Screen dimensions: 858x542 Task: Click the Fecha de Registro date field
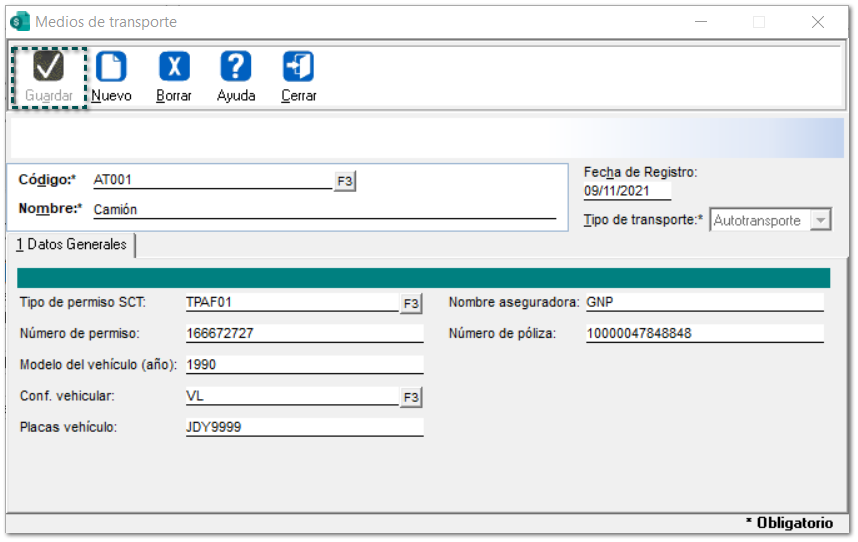[627, 190]
